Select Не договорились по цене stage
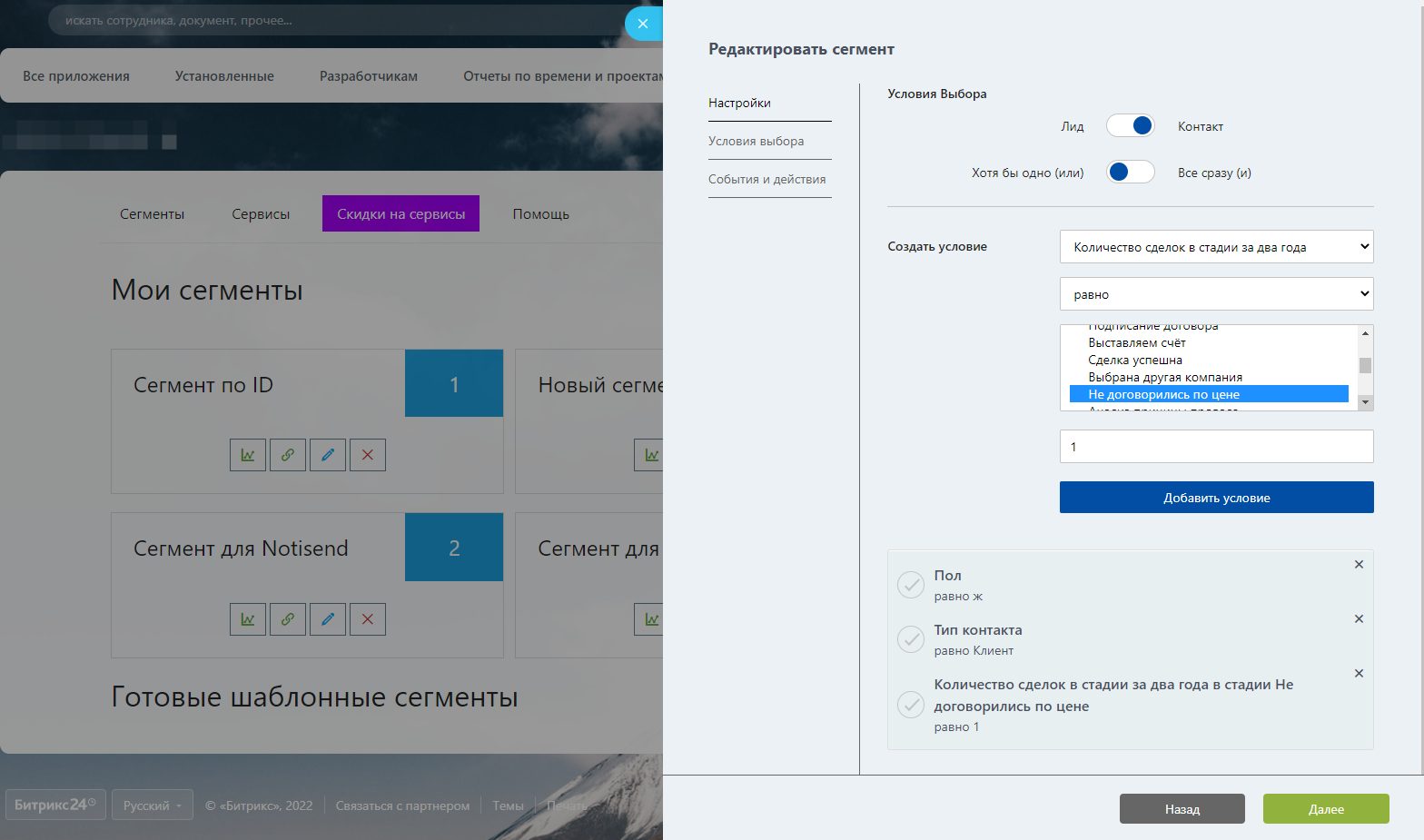This screenshot has width=1424, height=840. 1209,394
